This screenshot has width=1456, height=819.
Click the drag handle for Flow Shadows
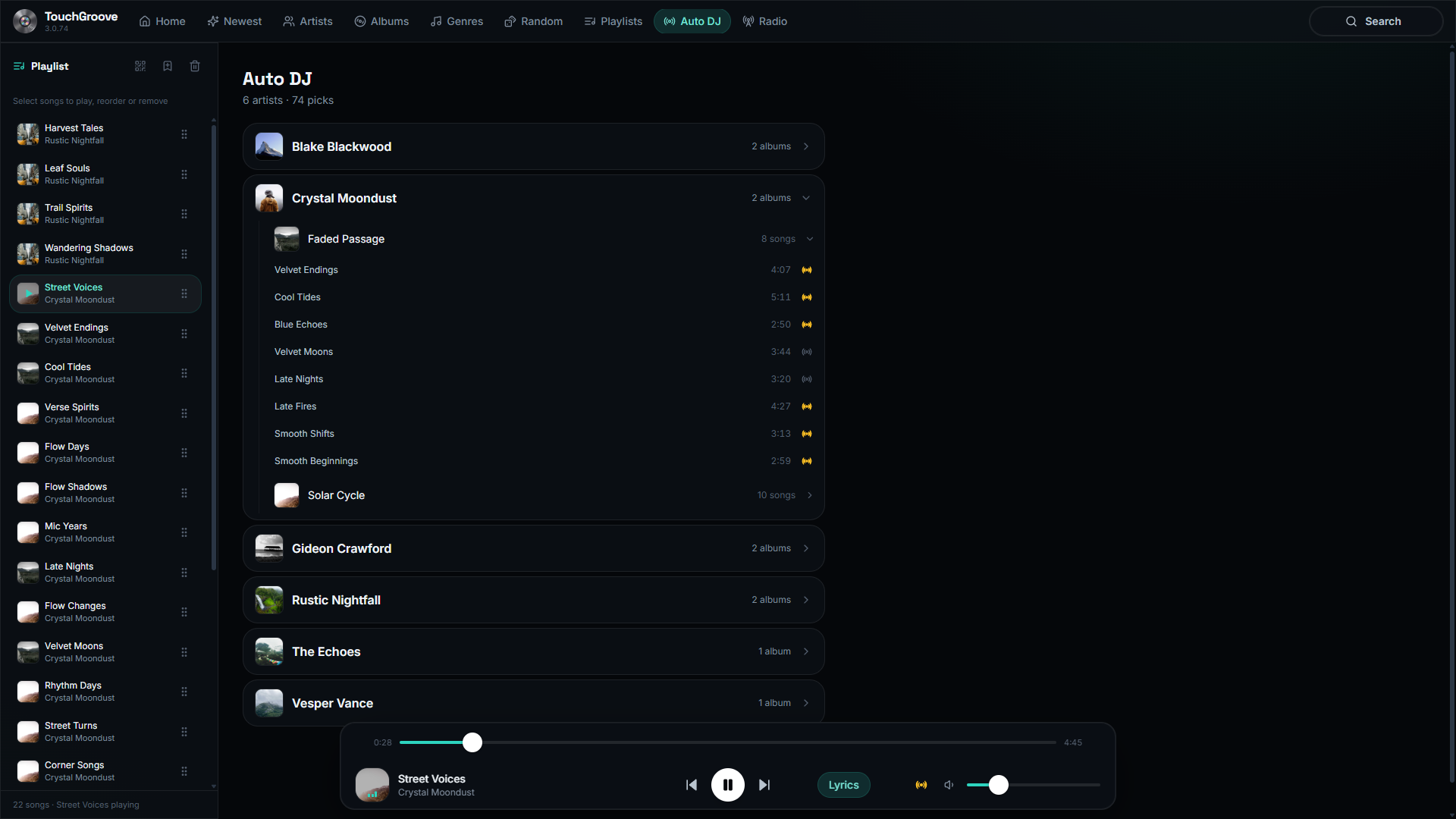184,493
